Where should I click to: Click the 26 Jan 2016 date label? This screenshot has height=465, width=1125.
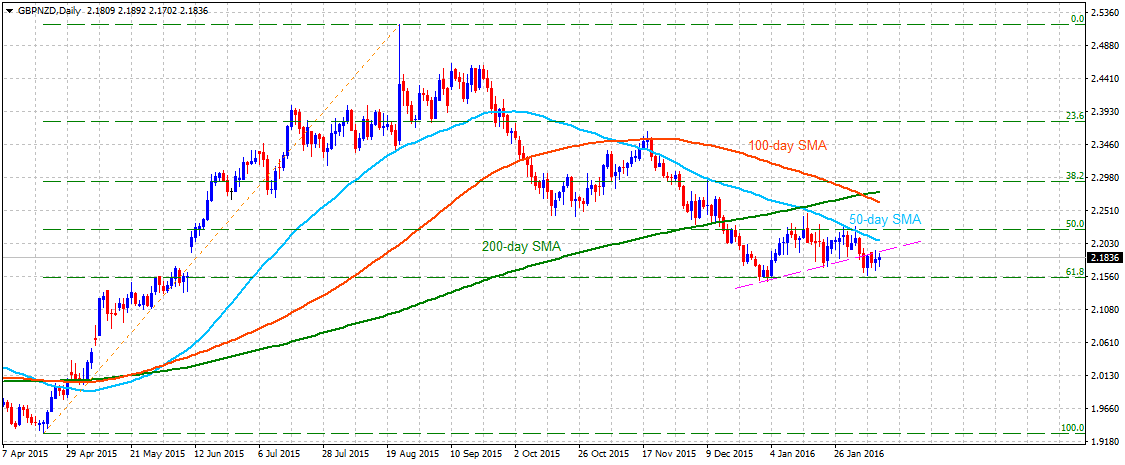[x=860, y=454]
